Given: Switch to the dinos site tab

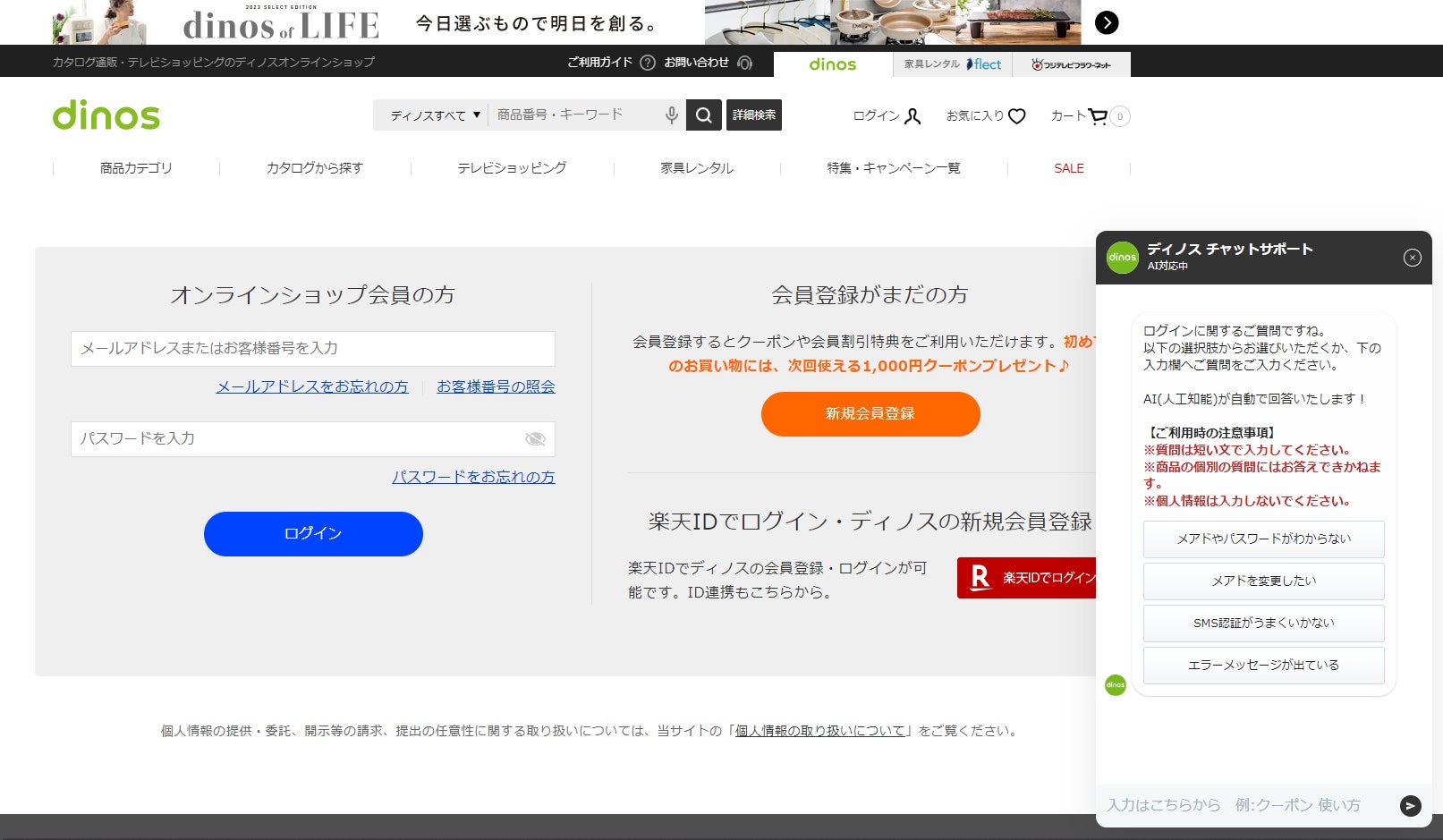Looking at the screenshot, I should click(x=833, y=64).
